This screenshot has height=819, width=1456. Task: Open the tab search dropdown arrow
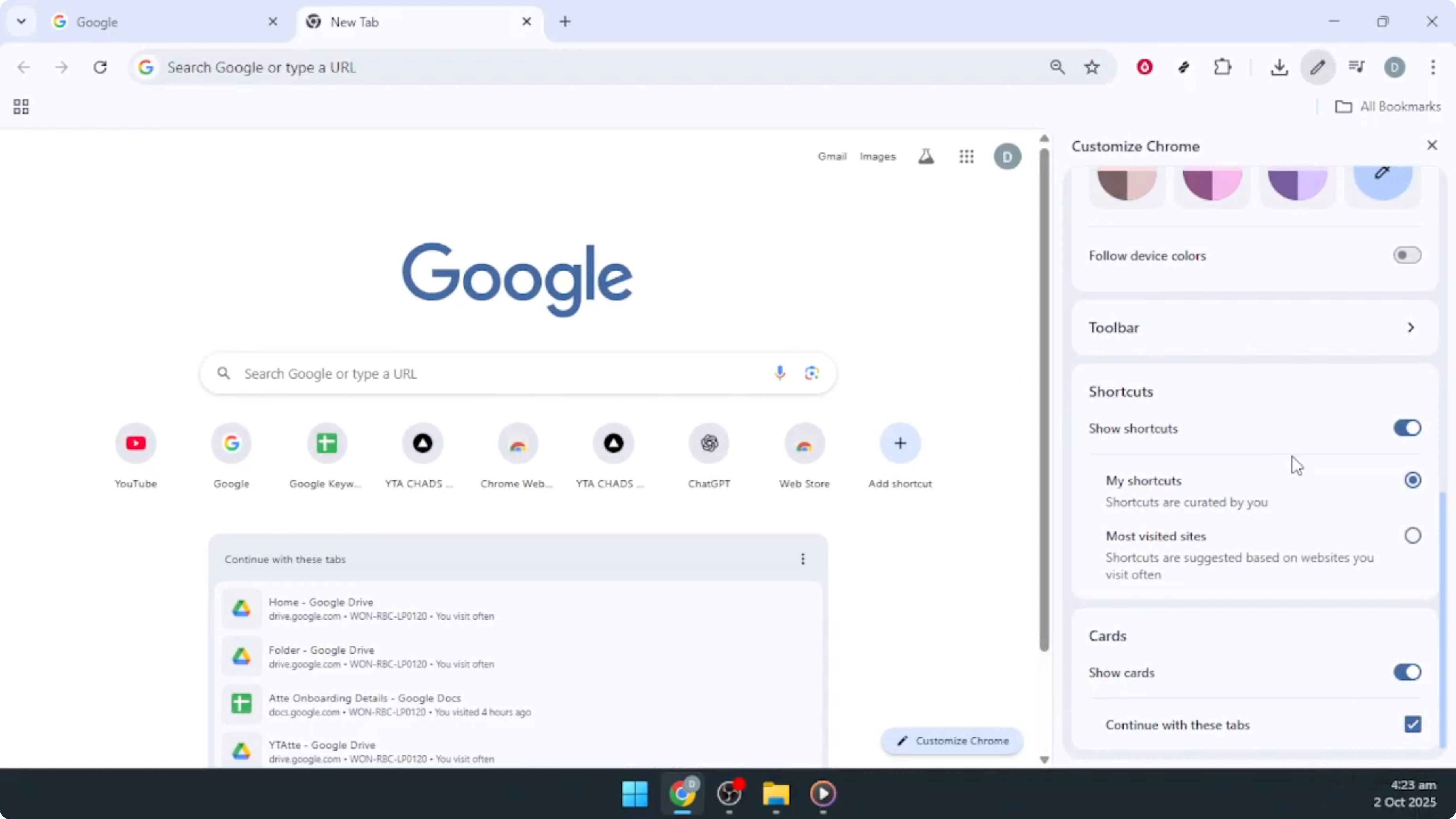pos(21,21)
